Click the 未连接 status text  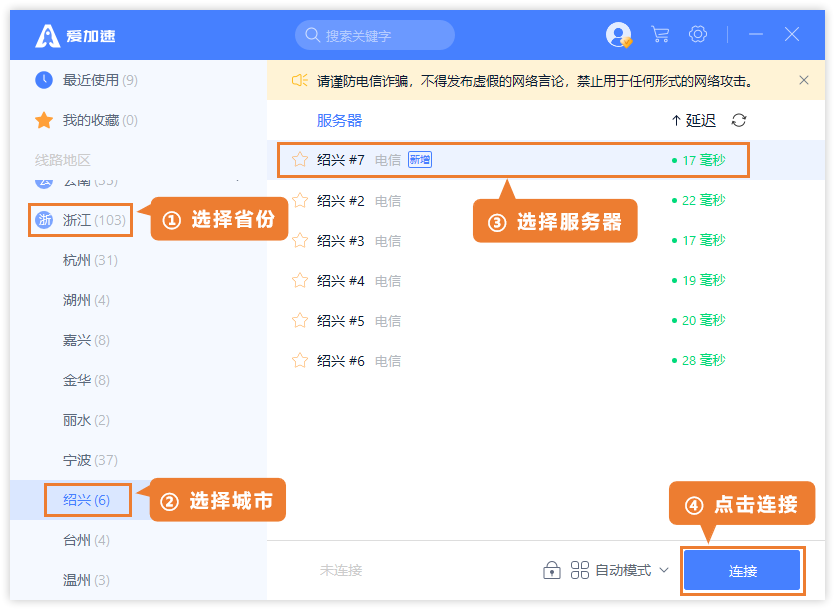click(341, 570)
